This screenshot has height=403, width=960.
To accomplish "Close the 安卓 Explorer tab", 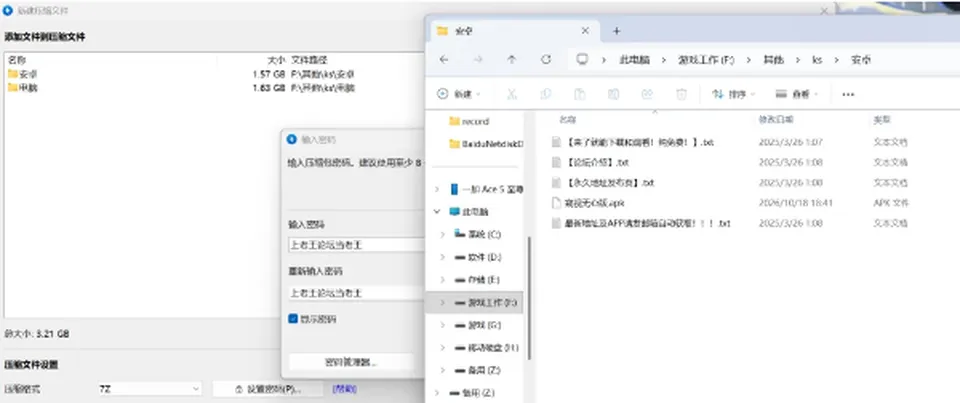I will coord(585,31).
